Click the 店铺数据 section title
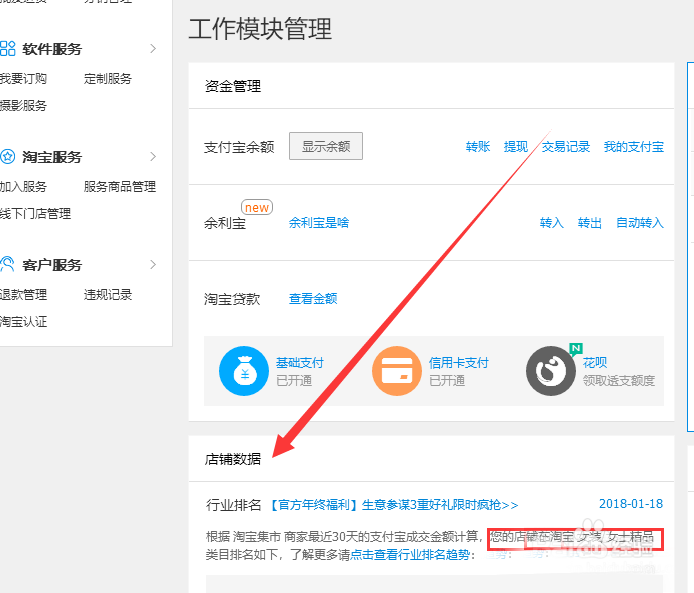694x593 pixels. click(233, 459)
